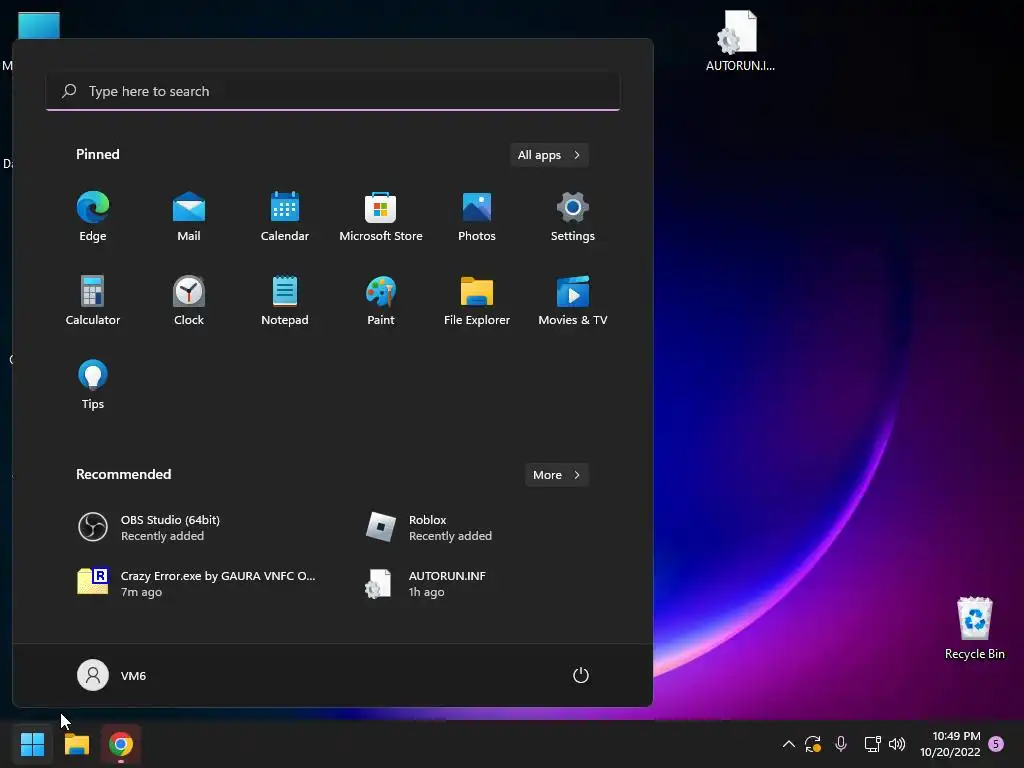Open the Clock app
1024x768 pixels.
coord(189,300)
